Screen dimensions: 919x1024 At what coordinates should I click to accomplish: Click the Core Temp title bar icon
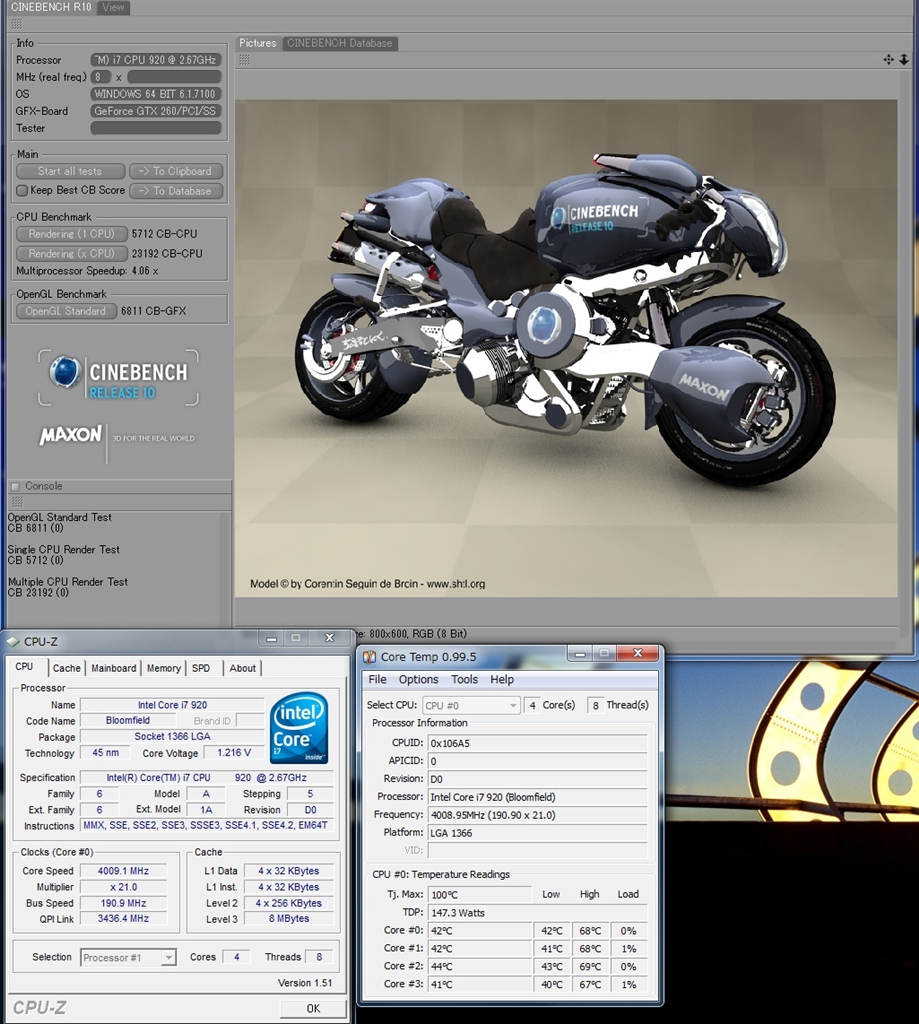click(x=369, y=657)
